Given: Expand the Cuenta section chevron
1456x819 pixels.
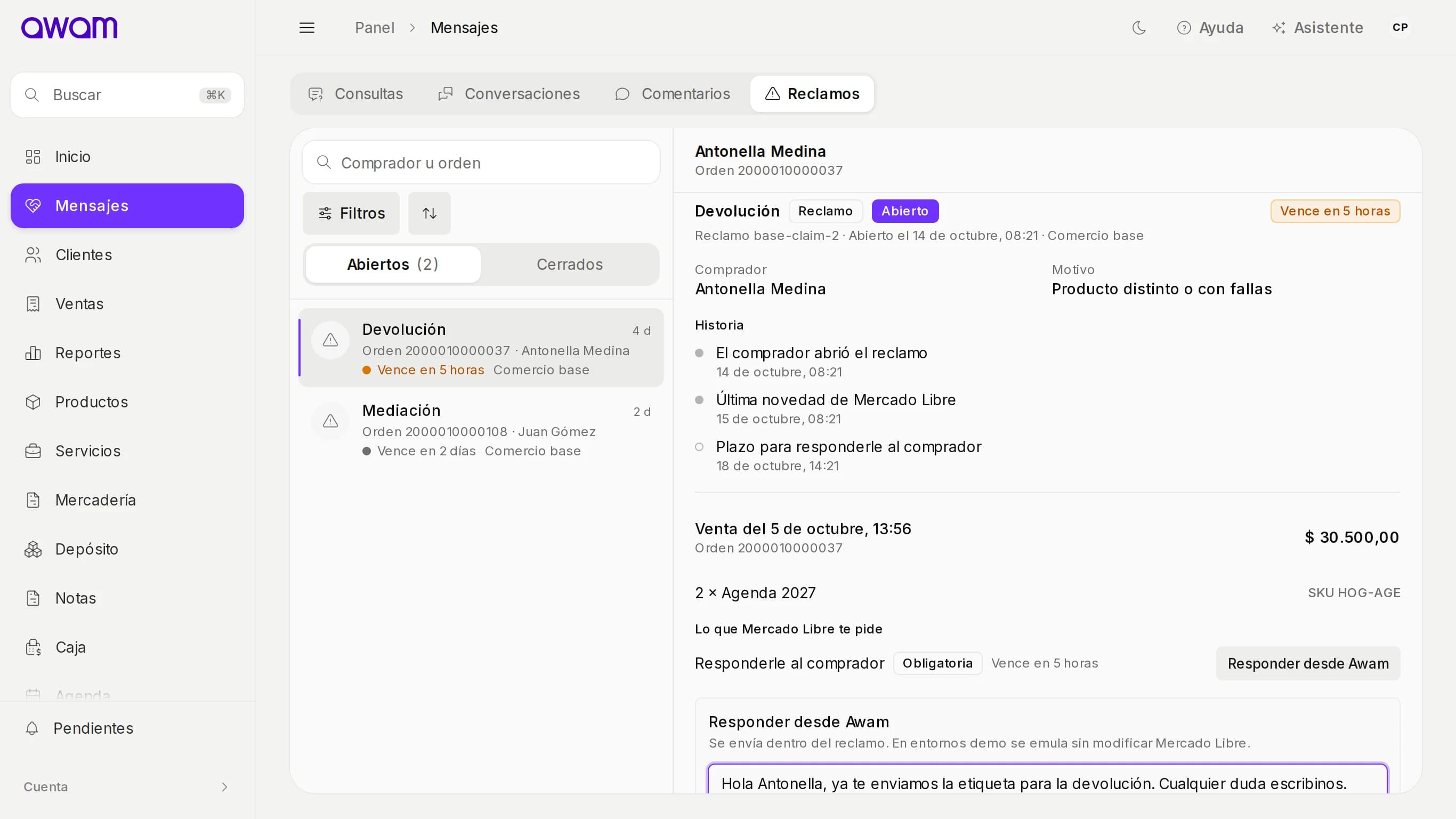Looking at the screenshot, I should (224, 787).
